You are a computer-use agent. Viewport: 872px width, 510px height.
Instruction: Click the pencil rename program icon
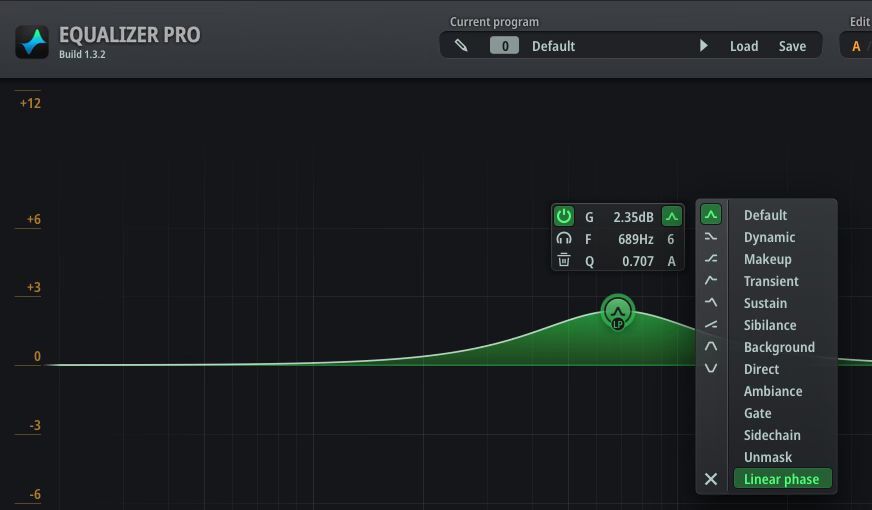(x=461, y=46)
